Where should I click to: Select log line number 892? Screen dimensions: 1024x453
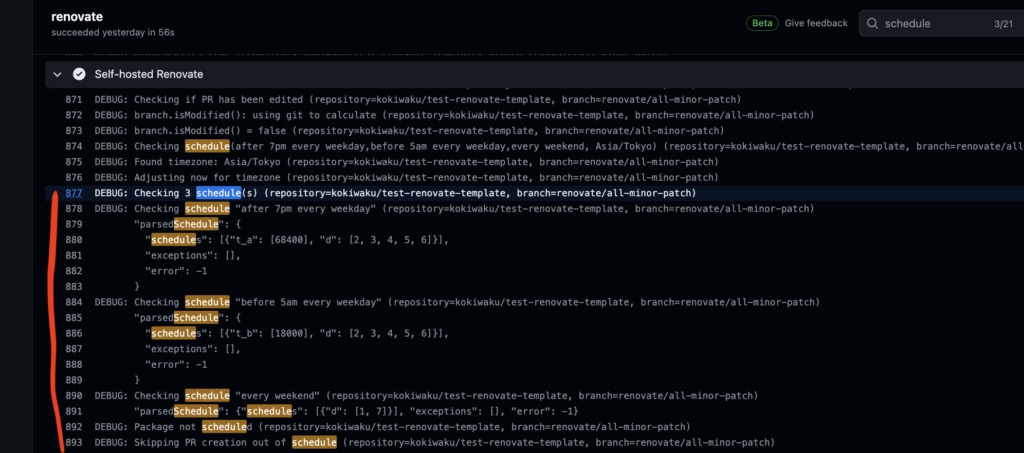(73, 427)
